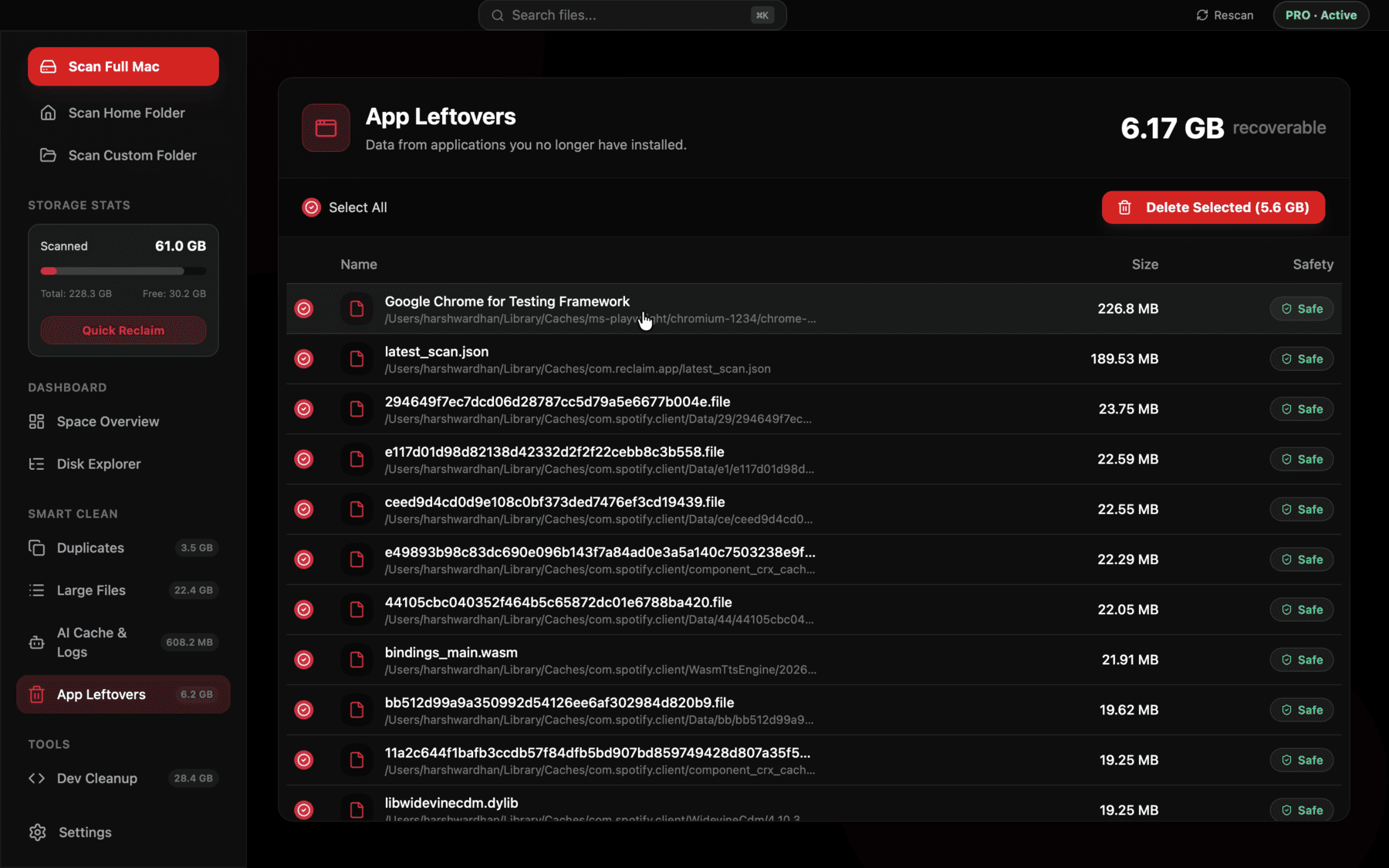Start Scan Full Mac
The height and width of the screenshot is (868, 1389).
(x=123, y=66)
